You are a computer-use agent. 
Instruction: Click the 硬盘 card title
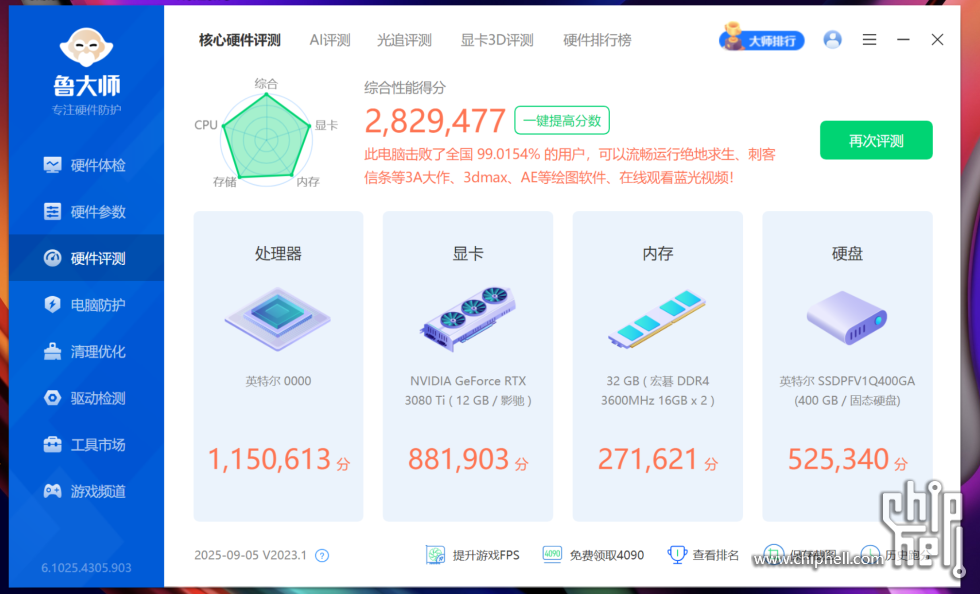[847, 253]
